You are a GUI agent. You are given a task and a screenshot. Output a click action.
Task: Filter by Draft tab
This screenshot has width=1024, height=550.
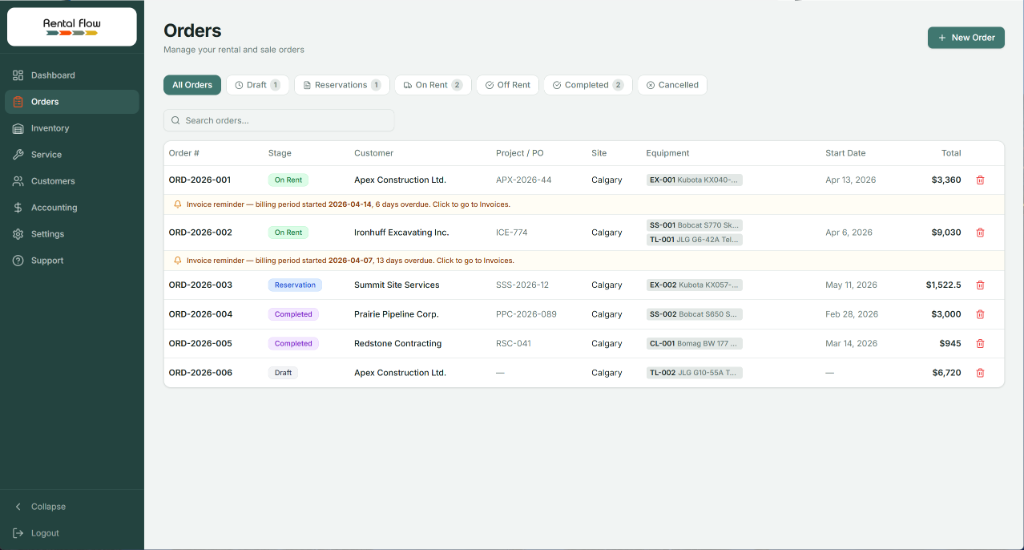point(257,85)
